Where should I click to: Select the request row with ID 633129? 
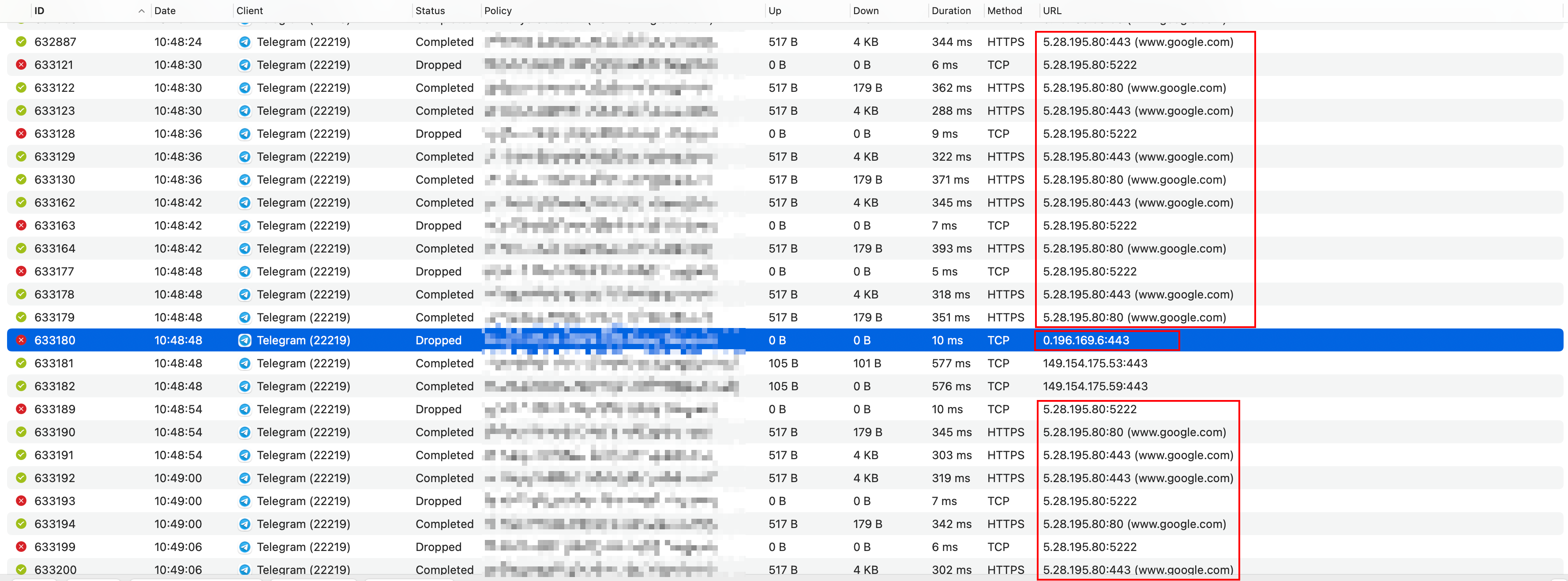(x=55, y=157)
